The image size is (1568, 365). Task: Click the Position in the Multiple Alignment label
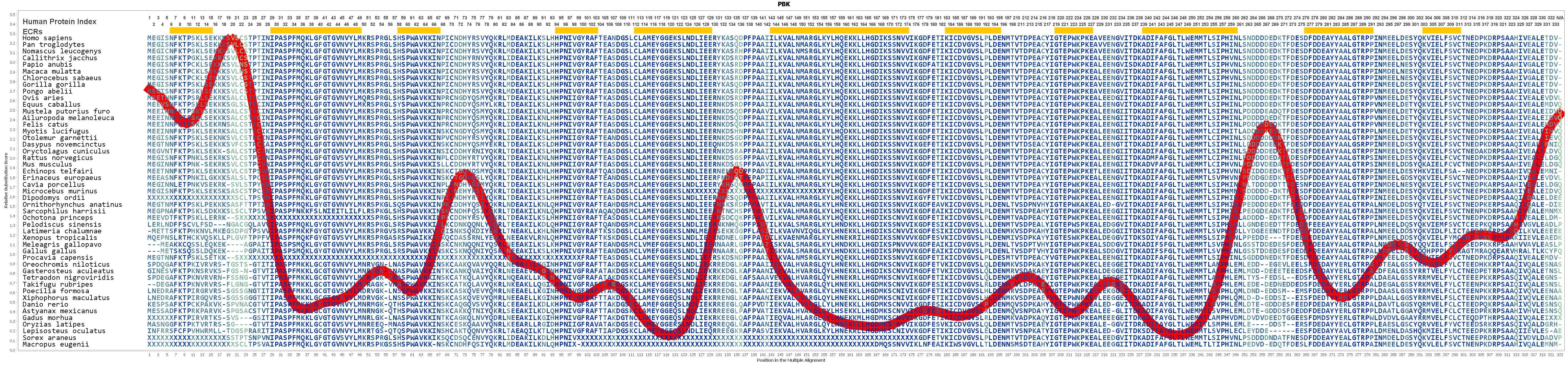coord(791,361)
